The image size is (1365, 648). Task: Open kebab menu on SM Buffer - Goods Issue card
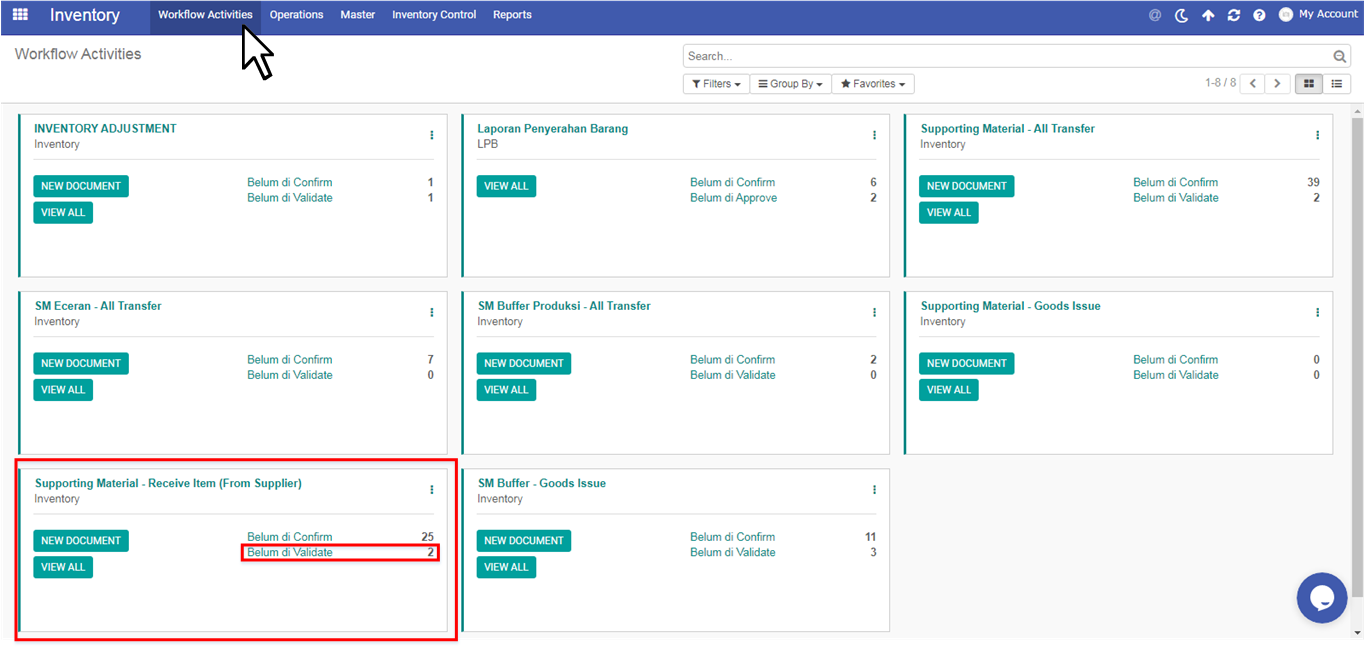tap(874, 490)
